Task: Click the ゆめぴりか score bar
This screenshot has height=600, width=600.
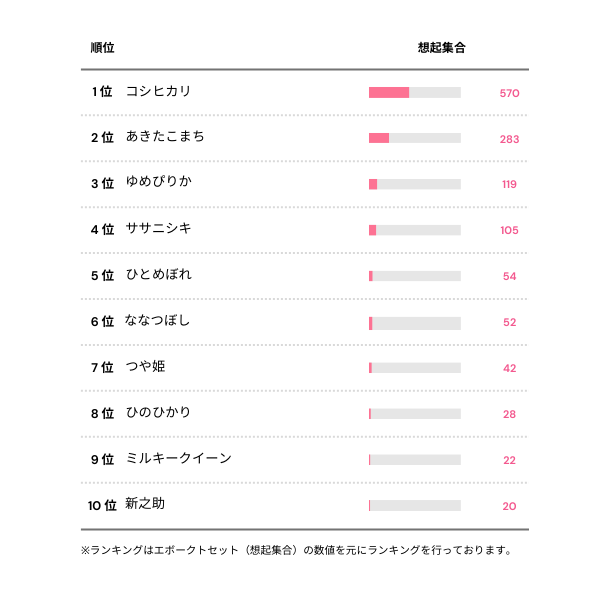Action: tap(414, 184)
